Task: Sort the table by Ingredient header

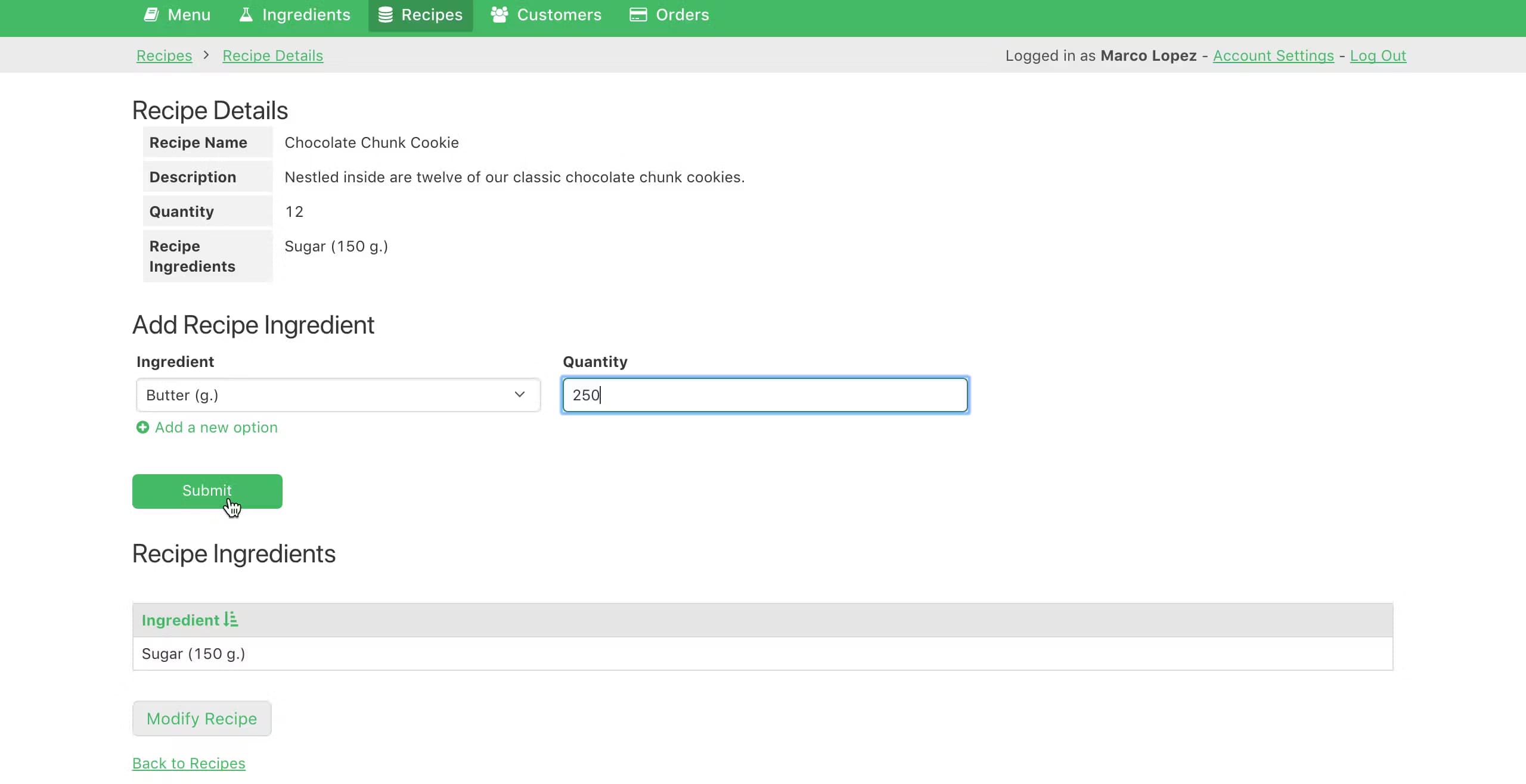Action: tap(181, 620)
